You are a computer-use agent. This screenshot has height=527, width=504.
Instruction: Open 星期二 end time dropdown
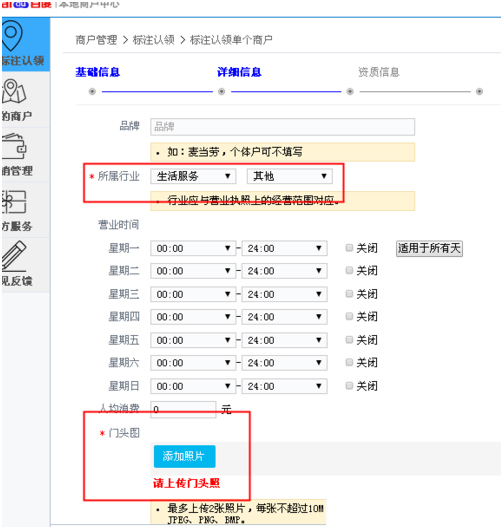click(284, 271)
